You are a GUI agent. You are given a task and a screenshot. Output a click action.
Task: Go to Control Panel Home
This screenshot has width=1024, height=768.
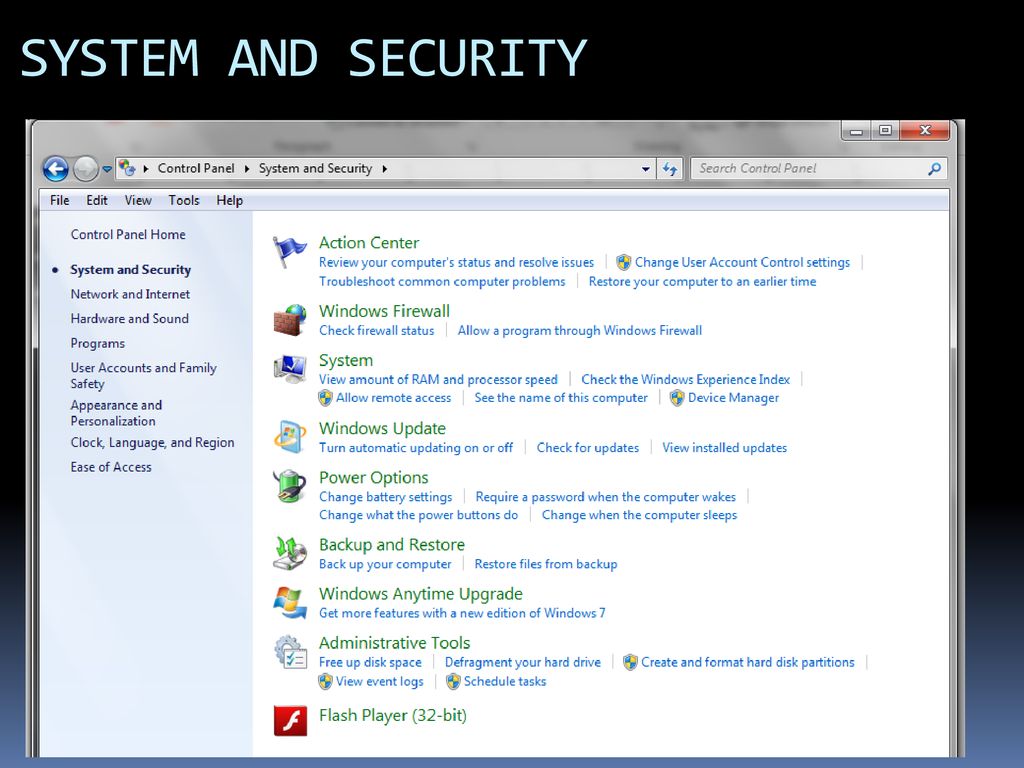pyautogui.click(x=128, y=234)
